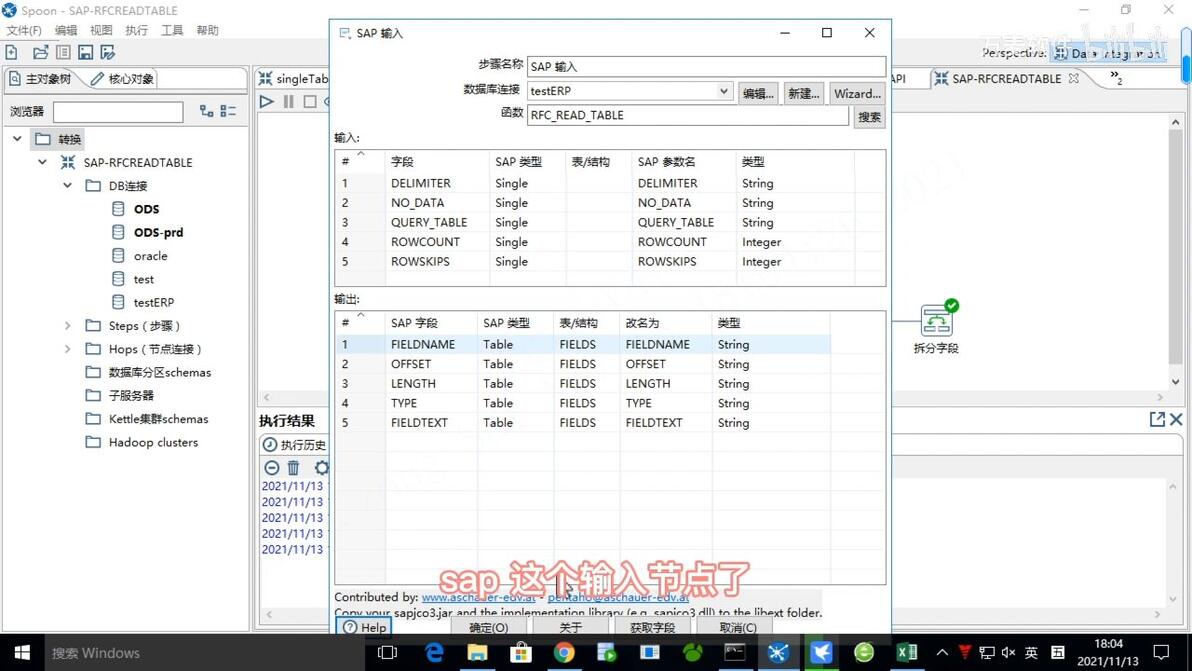Expand the Steps (步骤) folder
The height and width of the screenshot is (671, 1192).
68,326
